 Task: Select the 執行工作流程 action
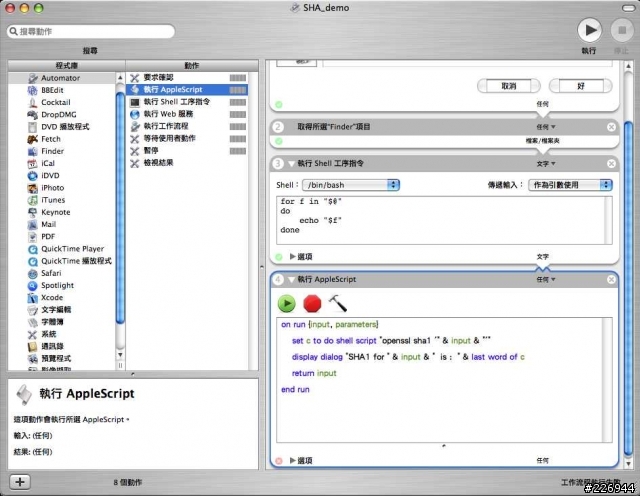[x=188, y=126]
